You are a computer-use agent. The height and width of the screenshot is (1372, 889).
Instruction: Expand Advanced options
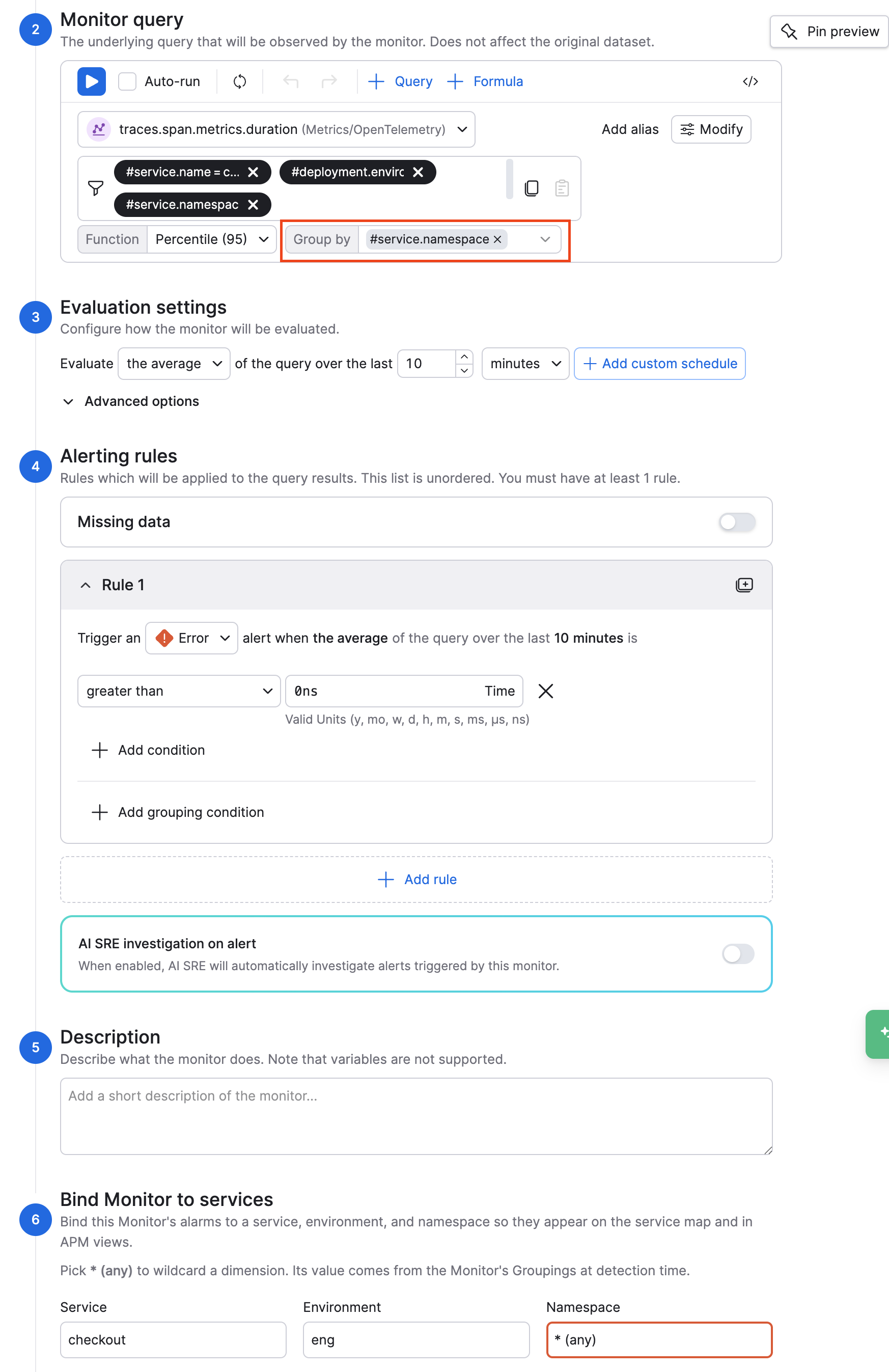coord(131,401)
